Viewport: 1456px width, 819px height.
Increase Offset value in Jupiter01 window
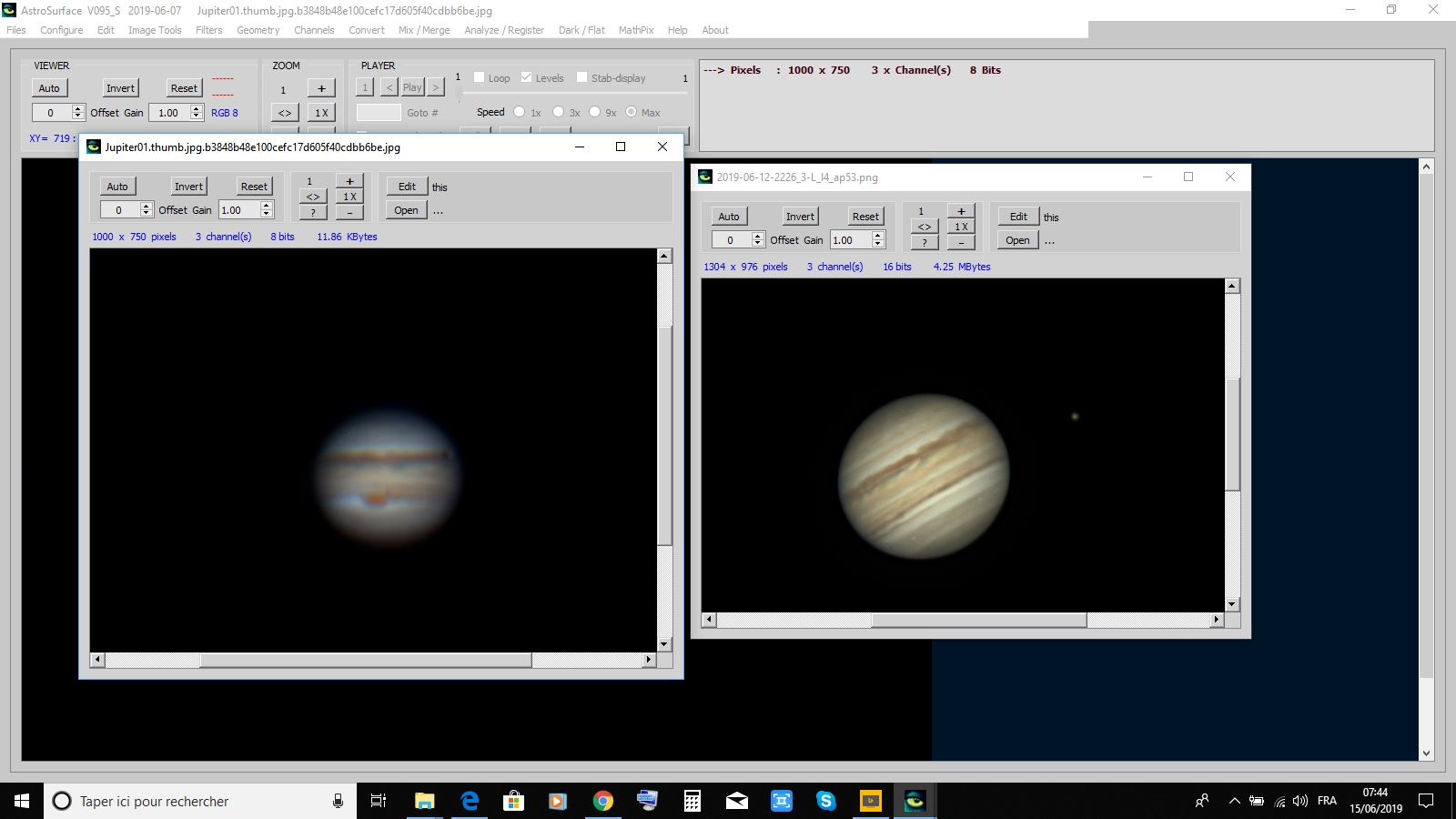pos(147,206)
